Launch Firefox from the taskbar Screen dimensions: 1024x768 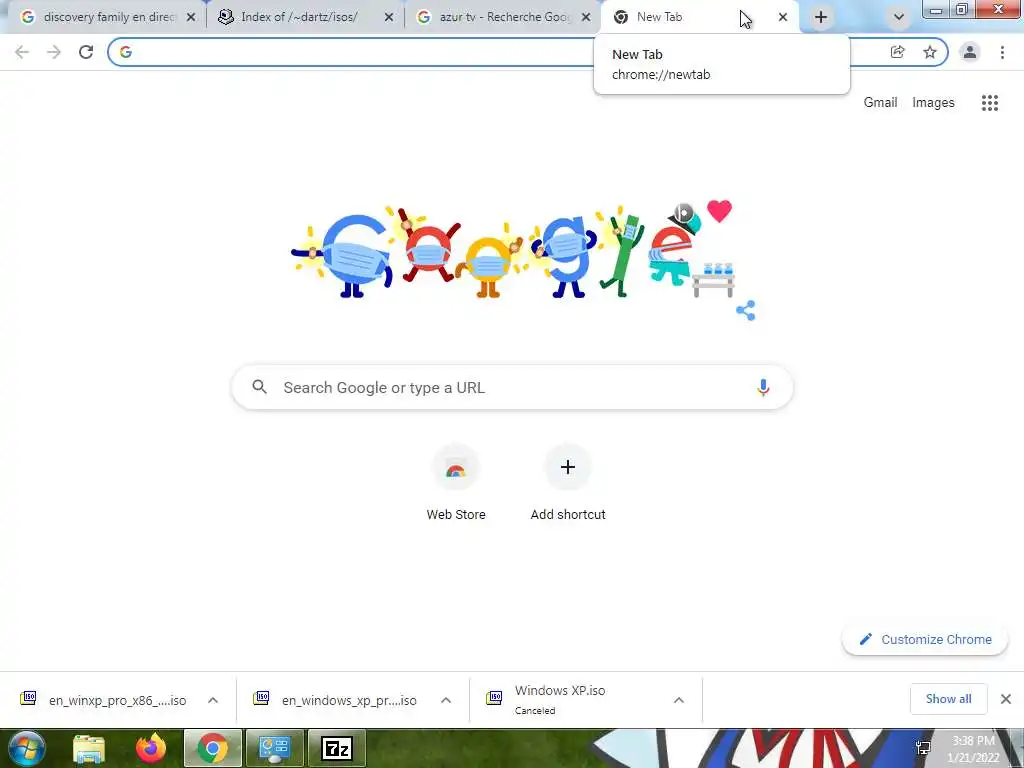[151, 748]
